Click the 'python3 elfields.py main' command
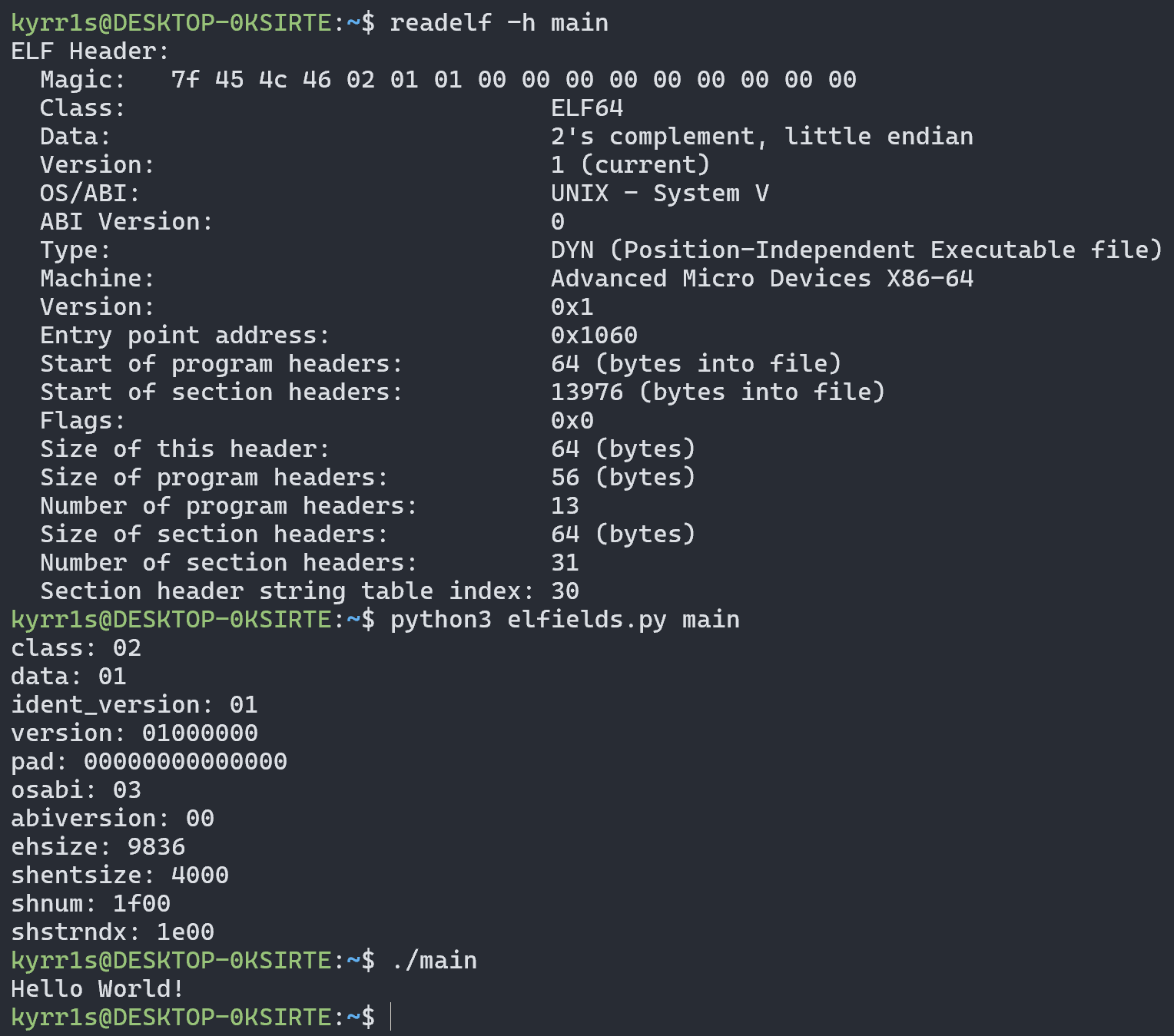The width and height of the screenshot is (1174, 1036). 565,620
